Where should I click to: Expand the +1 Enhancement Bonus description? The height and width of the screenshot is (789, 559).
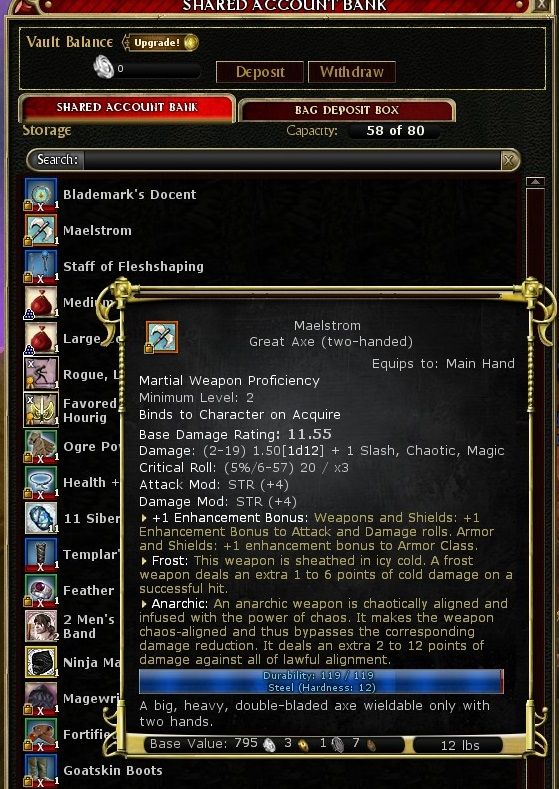[144, 518]
